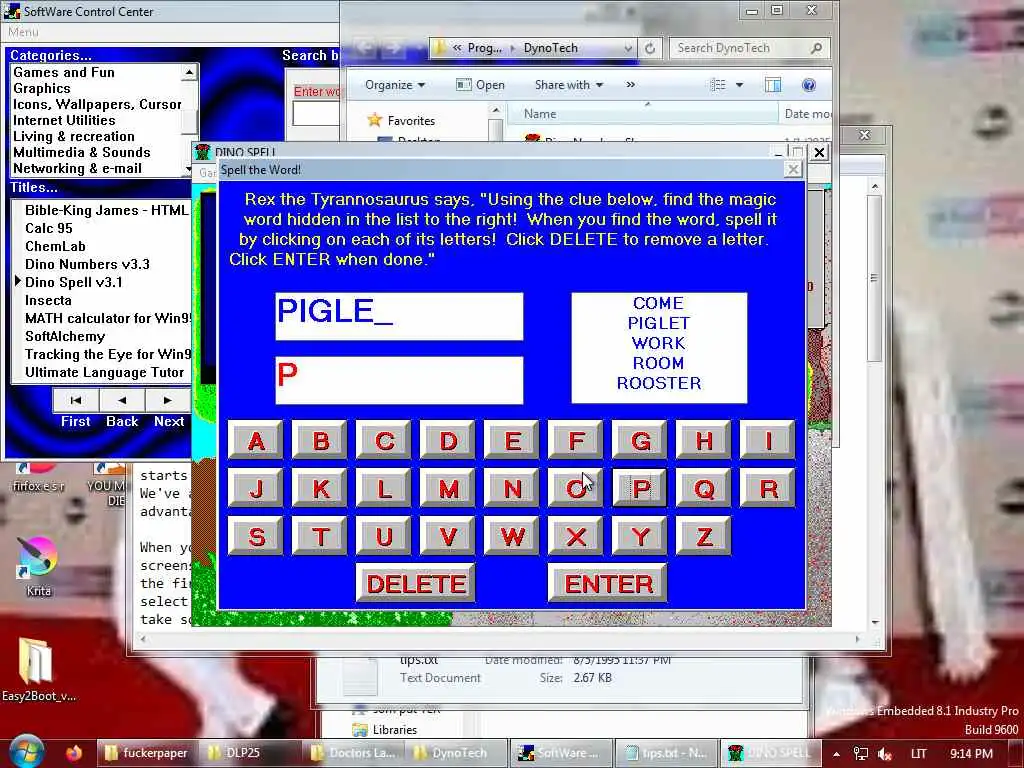
Task: Click PIGLET in the word list
Action: pyautogui.click(x=658, y=323)
